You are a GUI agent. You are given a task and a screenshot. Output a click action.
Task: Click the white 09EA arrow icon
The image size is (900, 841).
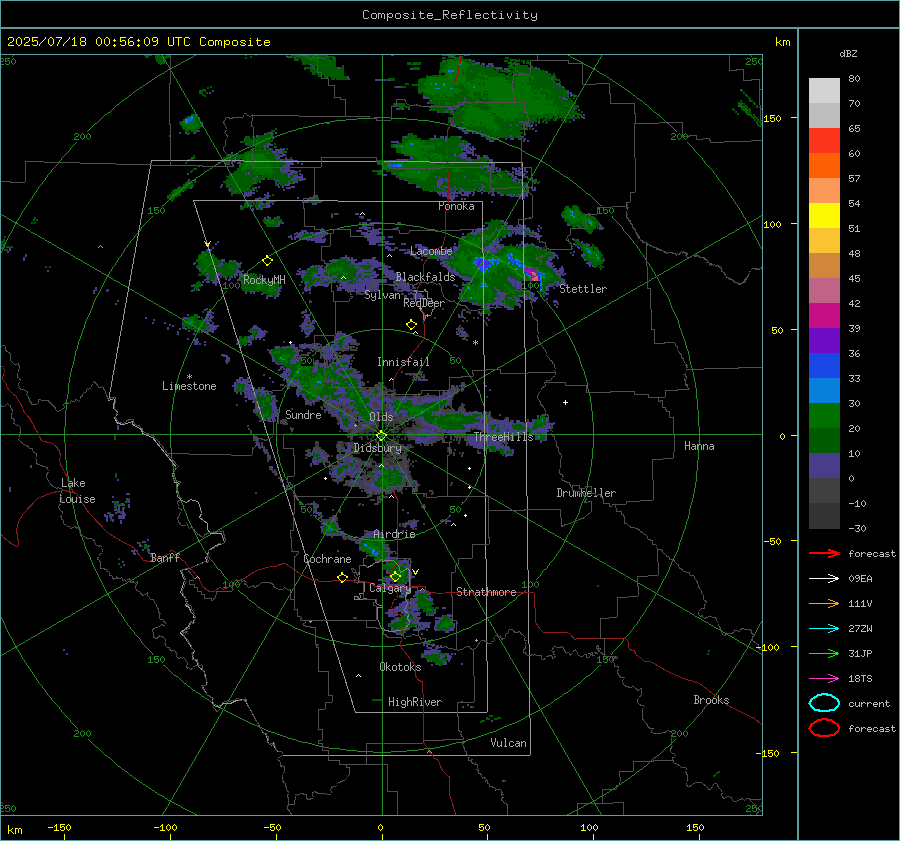(824, 578)
